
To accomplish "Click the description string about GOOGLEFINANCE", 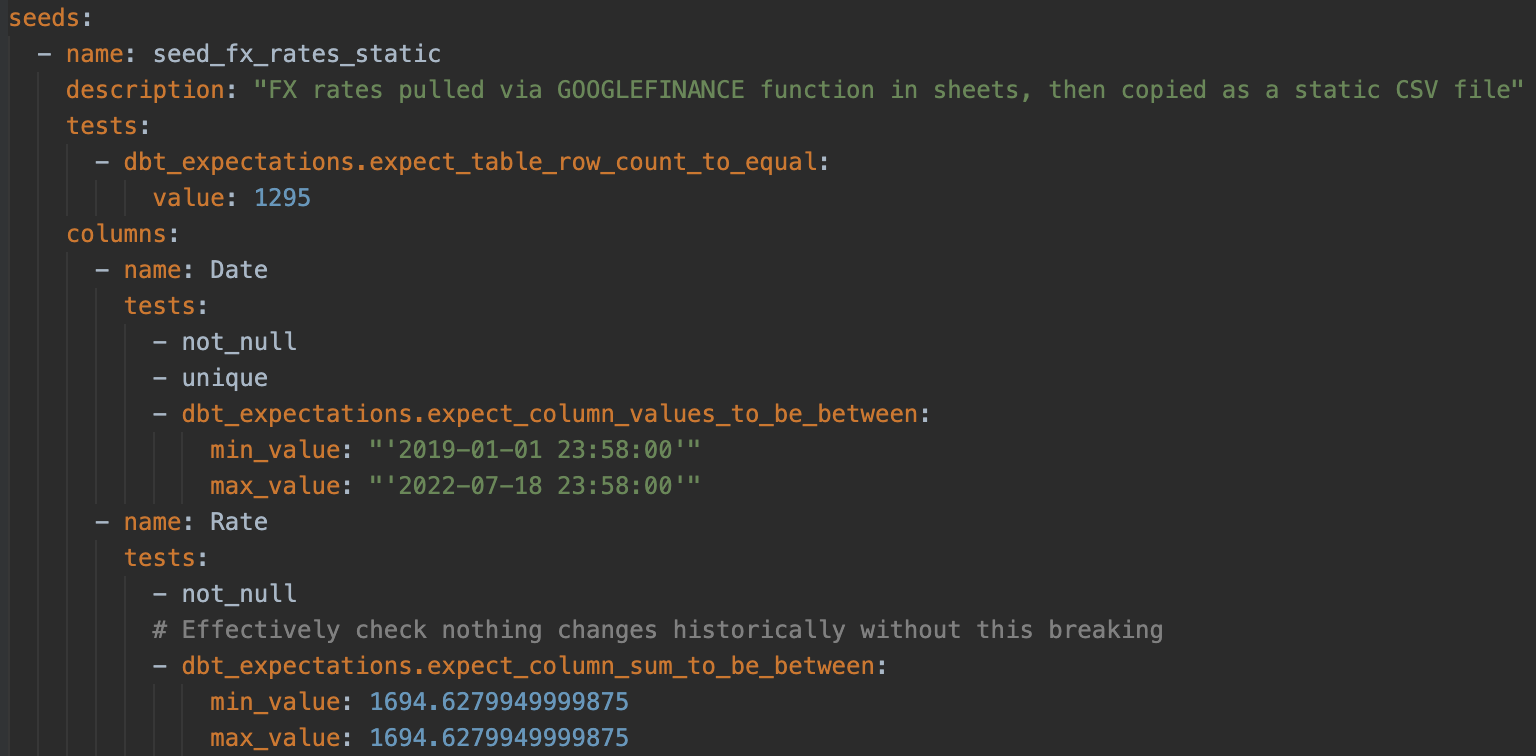I will click(x=889, y=89).
